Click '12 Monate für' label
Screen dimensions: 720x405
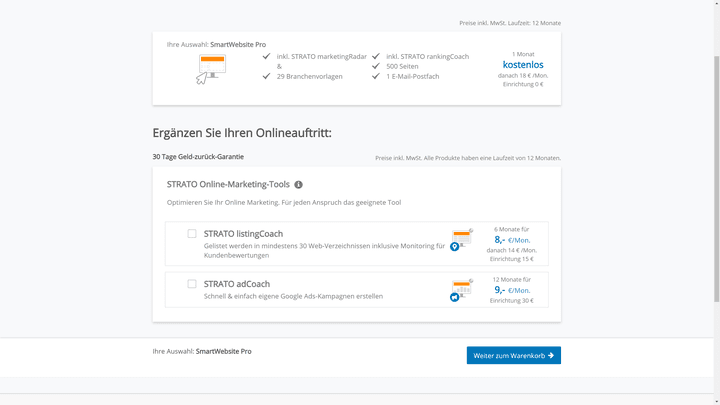pyautogui.click(x=512, y=280)
